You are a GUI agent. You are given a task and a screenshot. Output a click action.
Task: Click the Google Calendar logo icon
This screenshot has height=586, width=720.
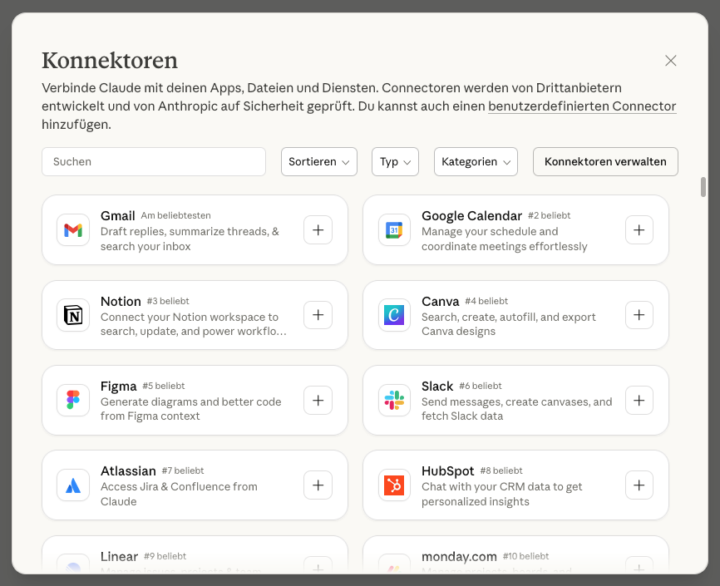click(394, 230)
